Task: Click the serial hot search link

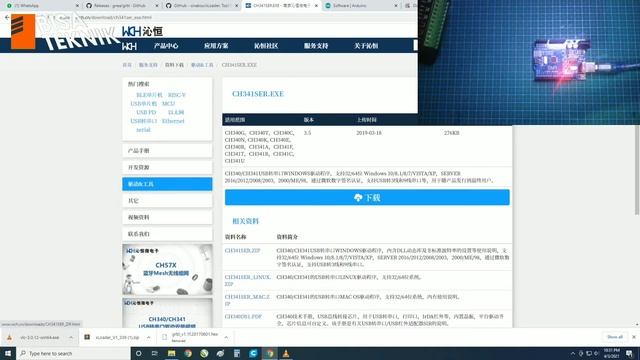Action: (x=143, y=130)
